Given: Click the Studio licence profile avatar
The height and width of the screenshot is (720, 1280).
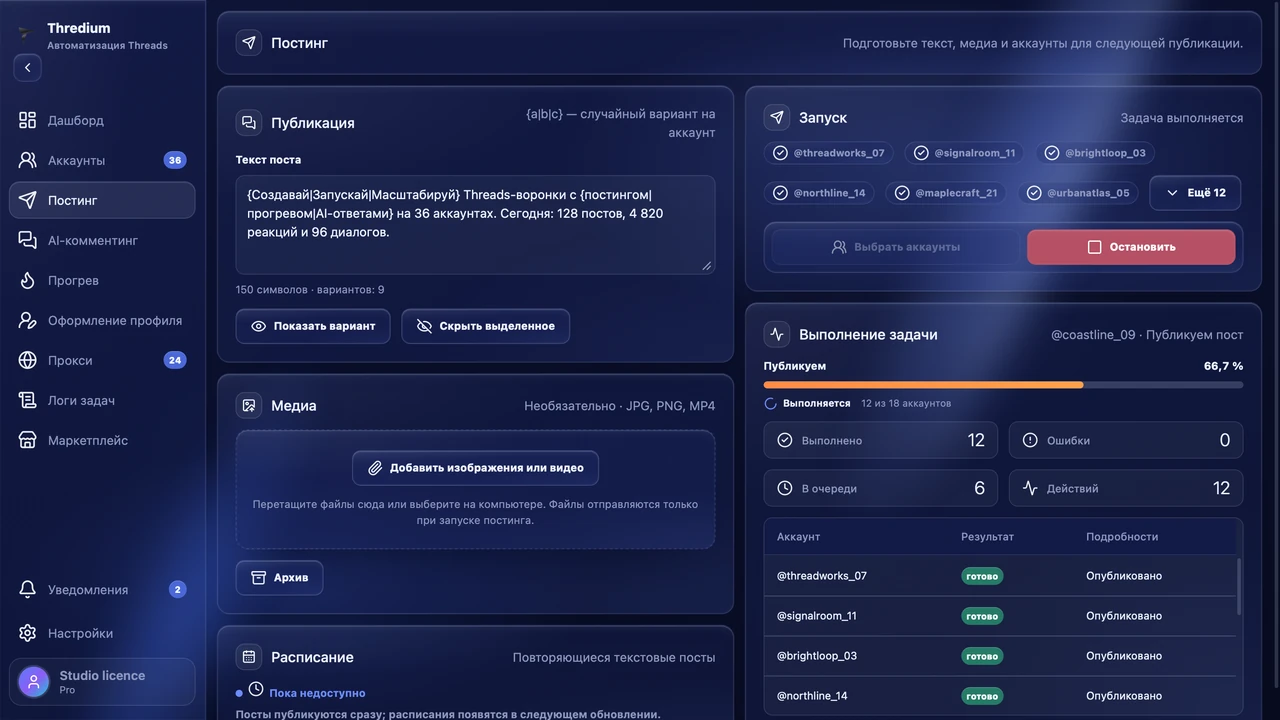Looking at the screenshot, I should 34,682.
